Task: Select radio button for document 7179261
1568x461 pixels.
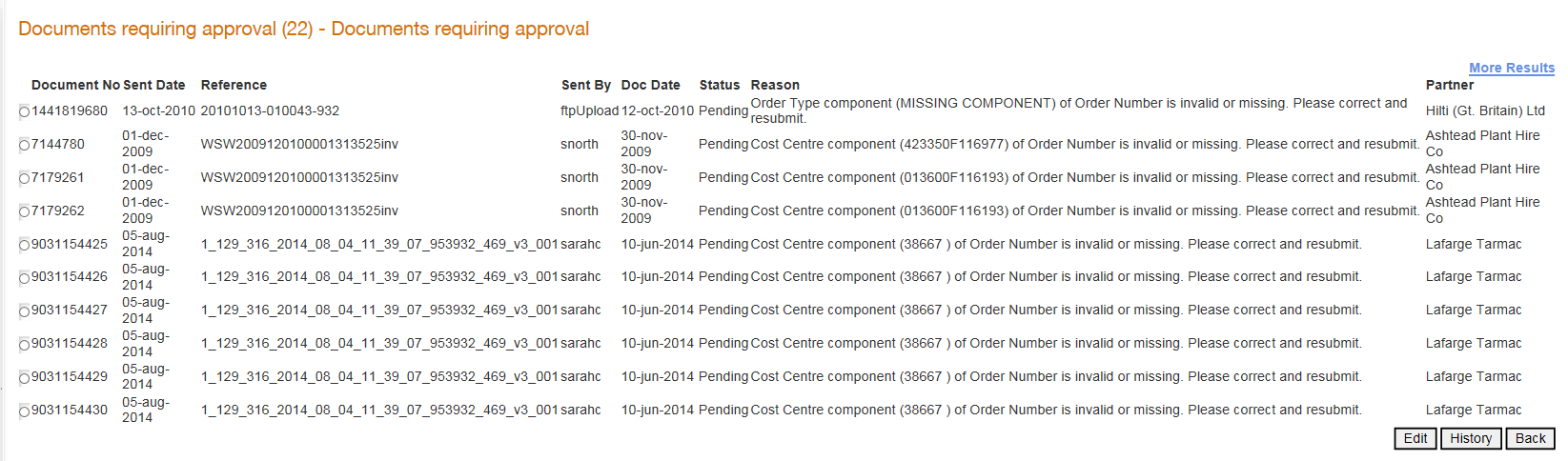Action: pos(25,179)
